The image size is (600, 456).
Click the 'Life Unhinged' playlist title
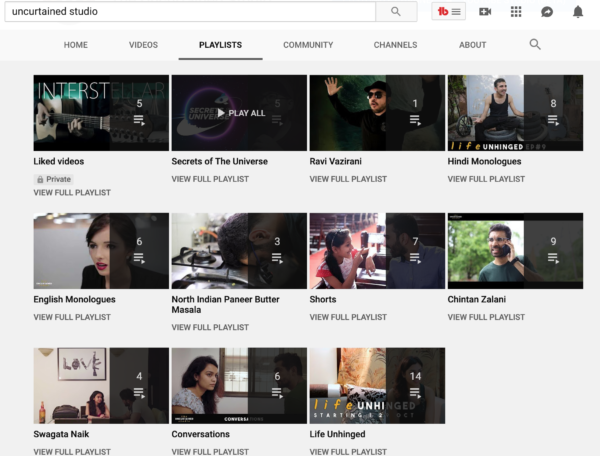pyautogui.click(x=338, y=434)
